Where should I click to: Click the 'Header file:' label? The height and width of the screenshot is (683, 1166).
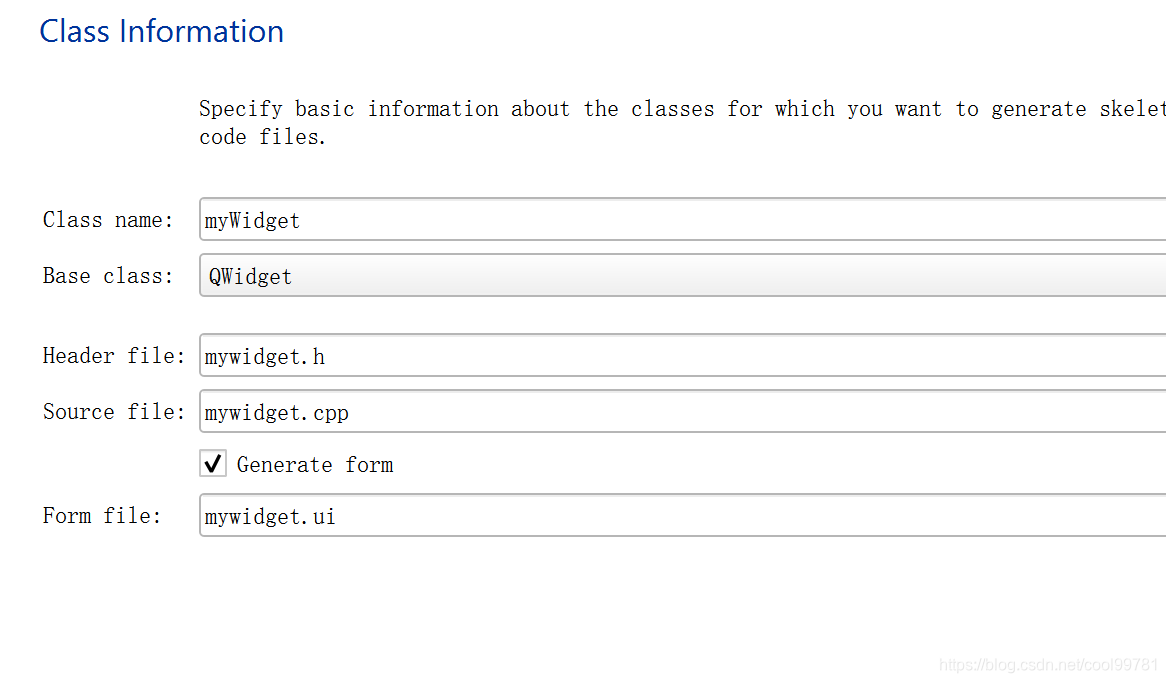(x=114, y=356)
